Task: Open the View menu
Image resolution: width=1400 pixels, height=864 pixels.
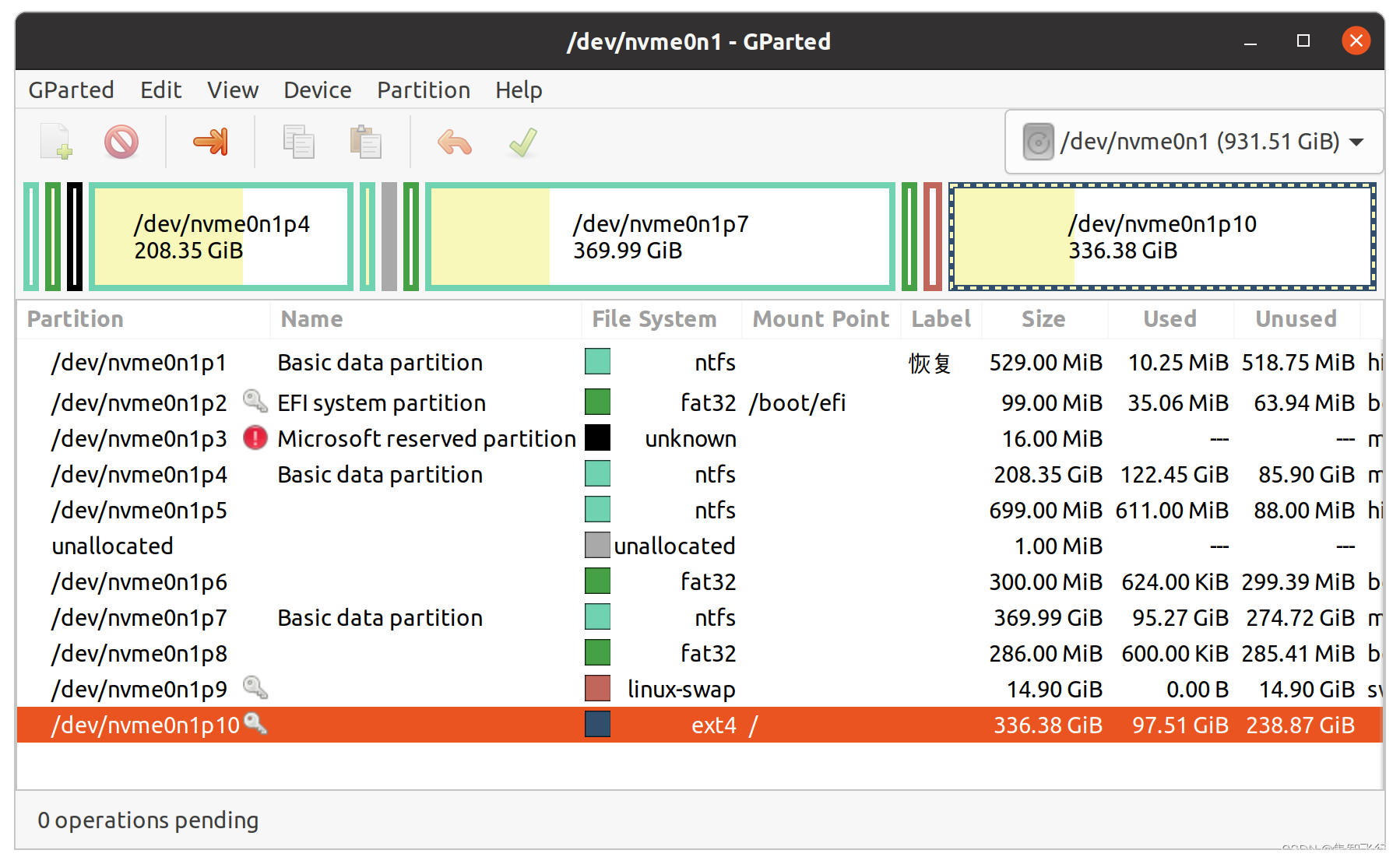Action: [x=232, y=90]
